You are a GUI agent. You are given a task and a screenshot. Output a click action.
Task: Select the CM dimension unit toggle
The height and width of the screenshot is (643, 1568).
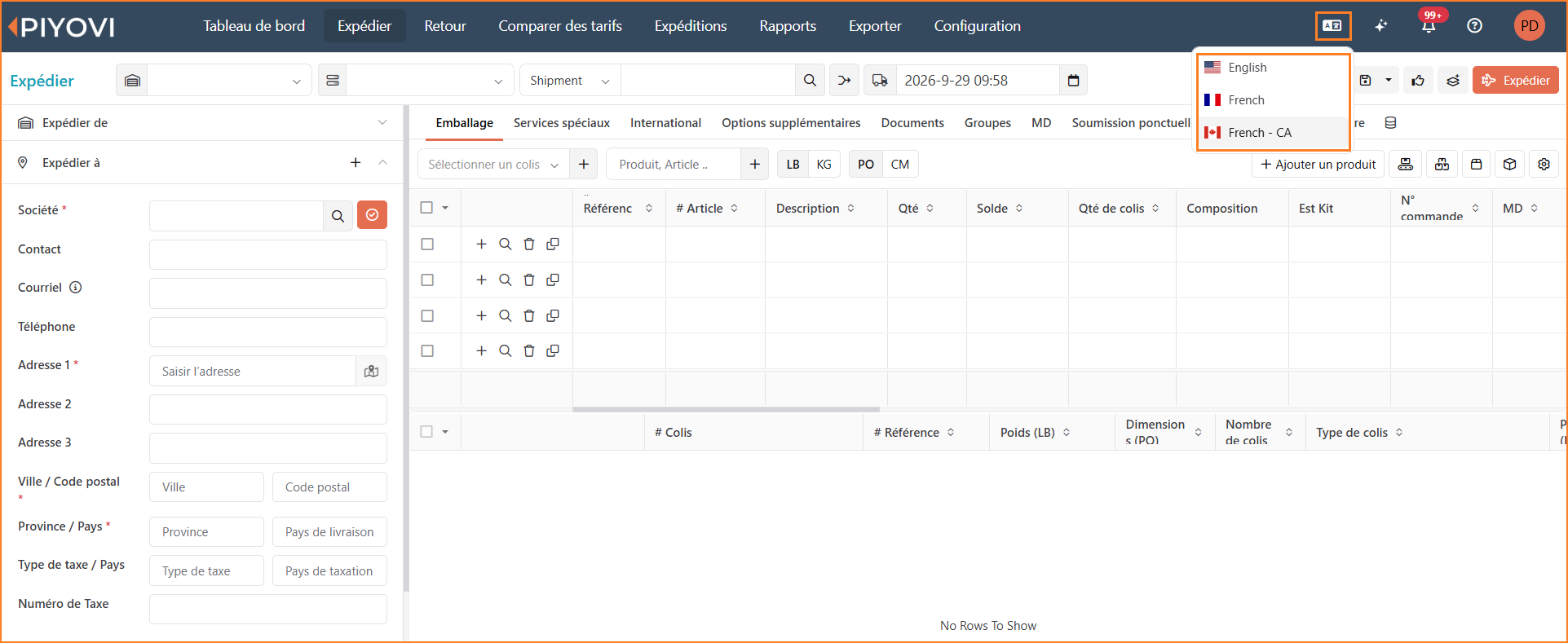900,164
